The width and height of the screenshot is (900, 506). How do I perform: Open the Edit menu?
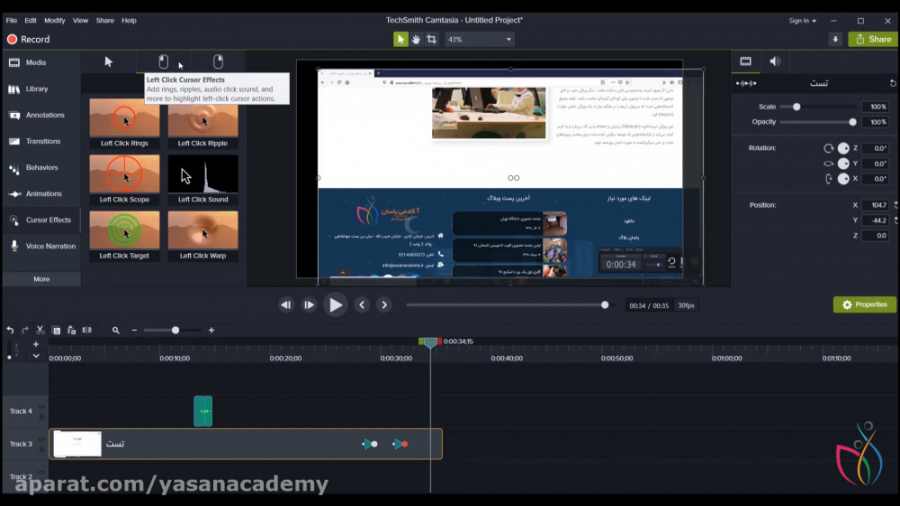[x=30, y=20]
